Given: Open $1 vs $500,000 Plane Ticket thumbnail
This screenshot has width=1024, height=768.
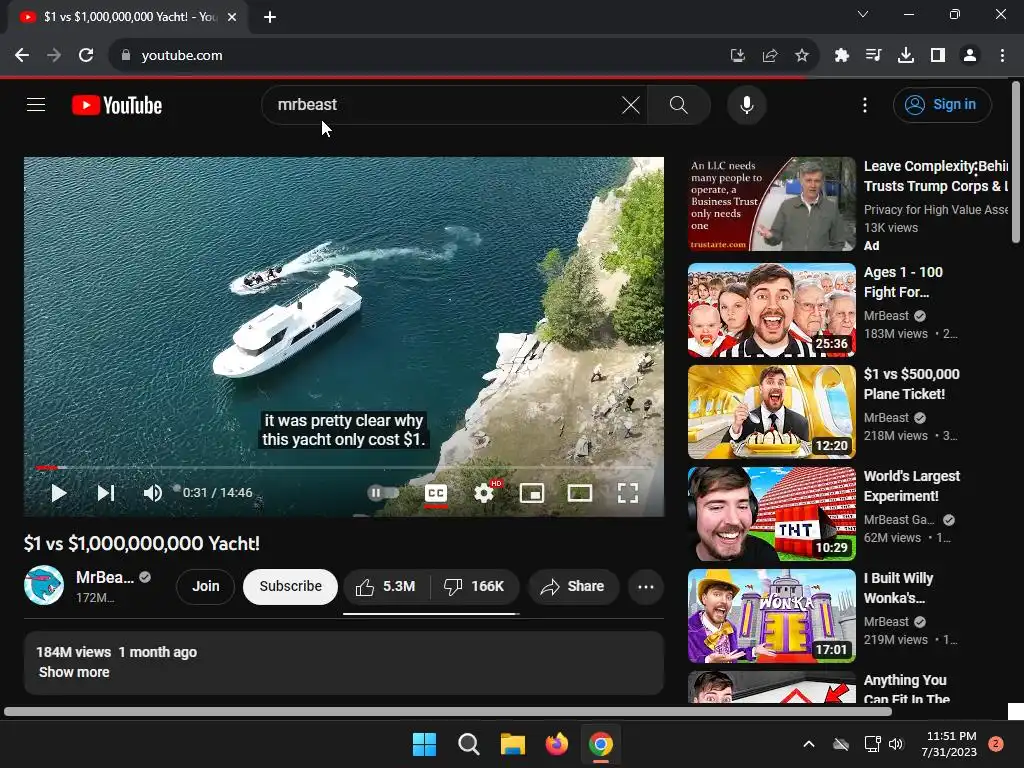Looking at the screenshot, I should (771, 412).
